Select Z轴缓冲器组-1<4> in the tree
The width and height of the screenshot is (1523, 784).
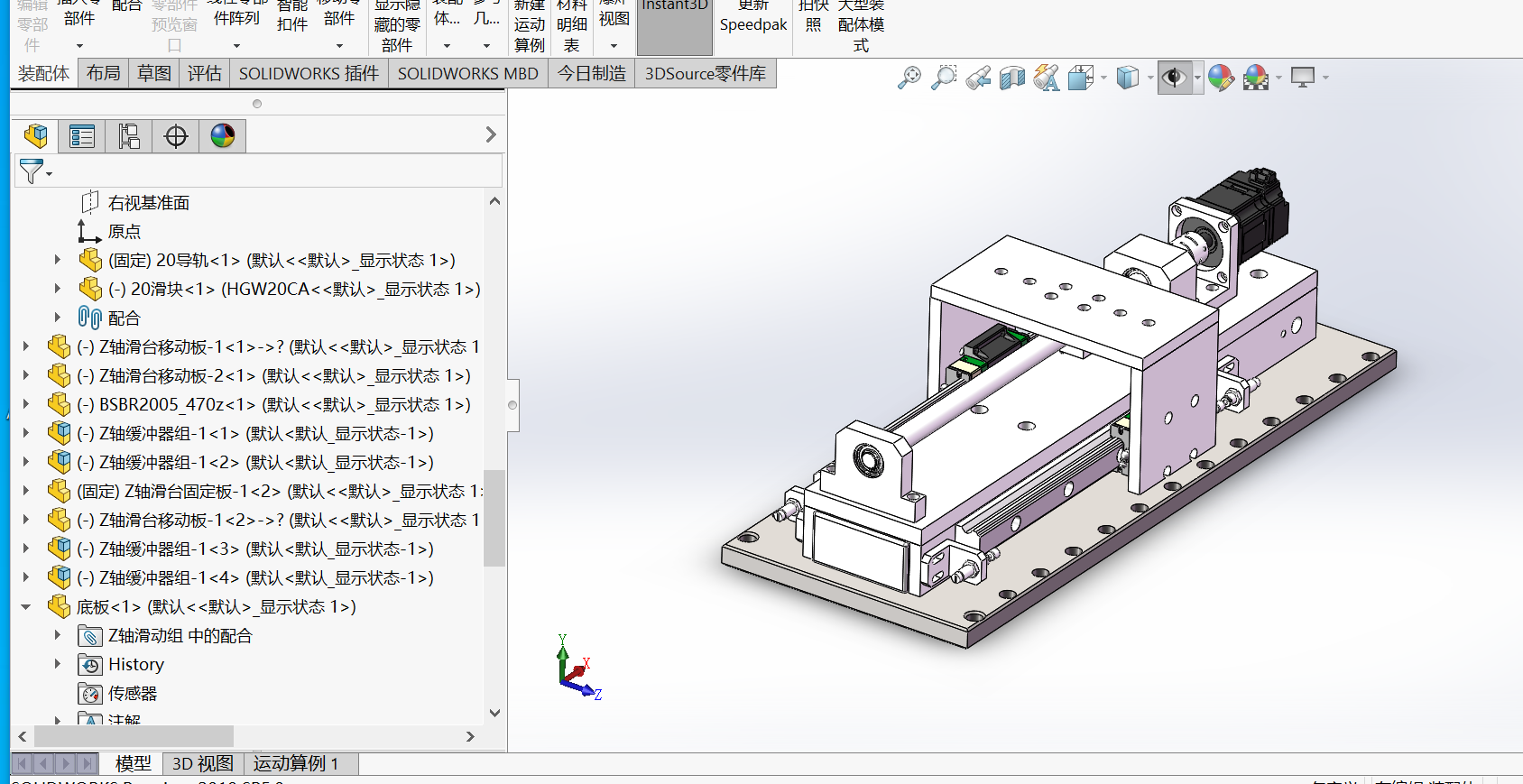click(x=255, y=578)
